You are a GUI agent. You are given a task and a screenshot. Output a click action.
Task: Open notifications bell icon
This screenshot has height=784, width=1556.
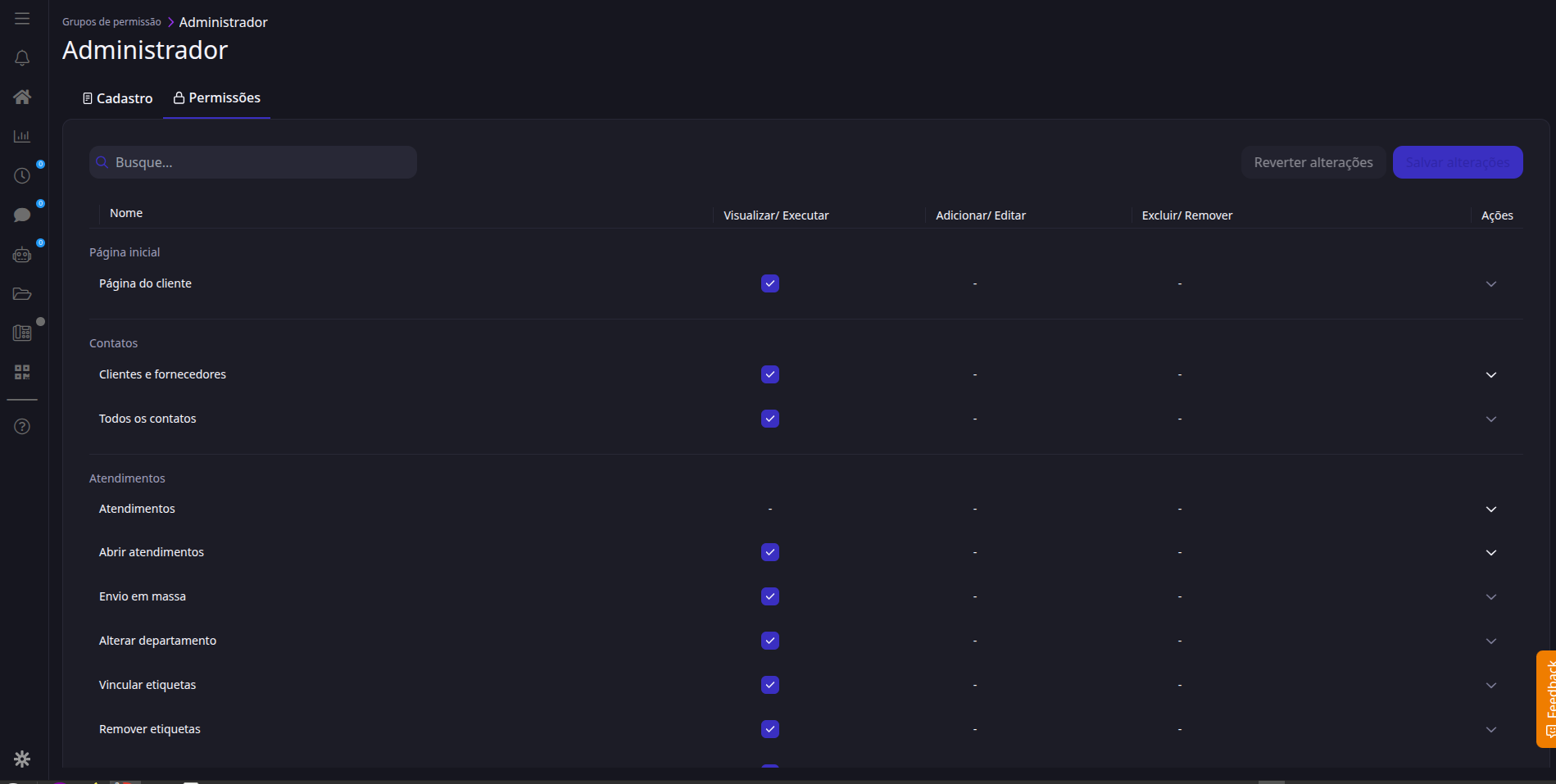(22, 58)
